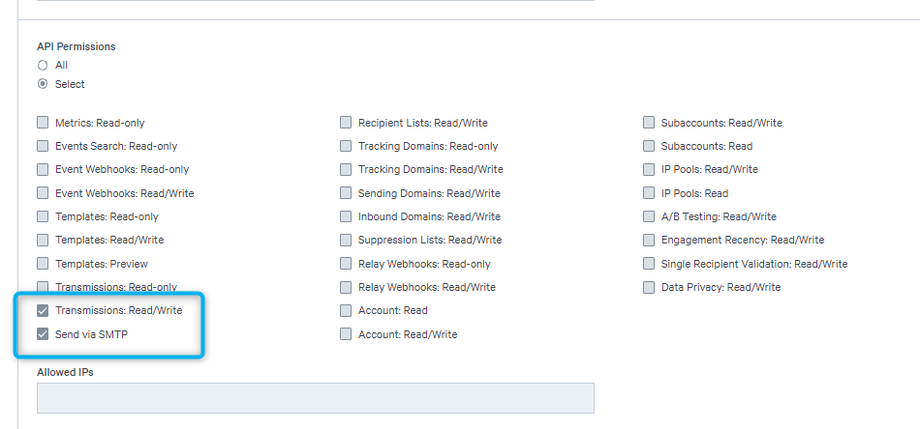Enable Relay Webhooks: Read-only checkbox

coord(346,264)
